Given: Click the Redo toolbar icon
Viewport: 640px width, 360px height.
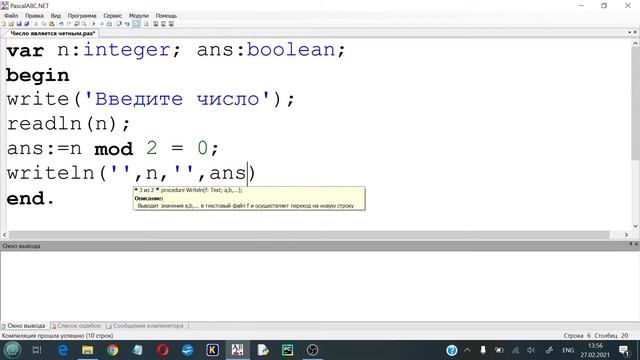Looking at the screenshot, I should [69, 24].
